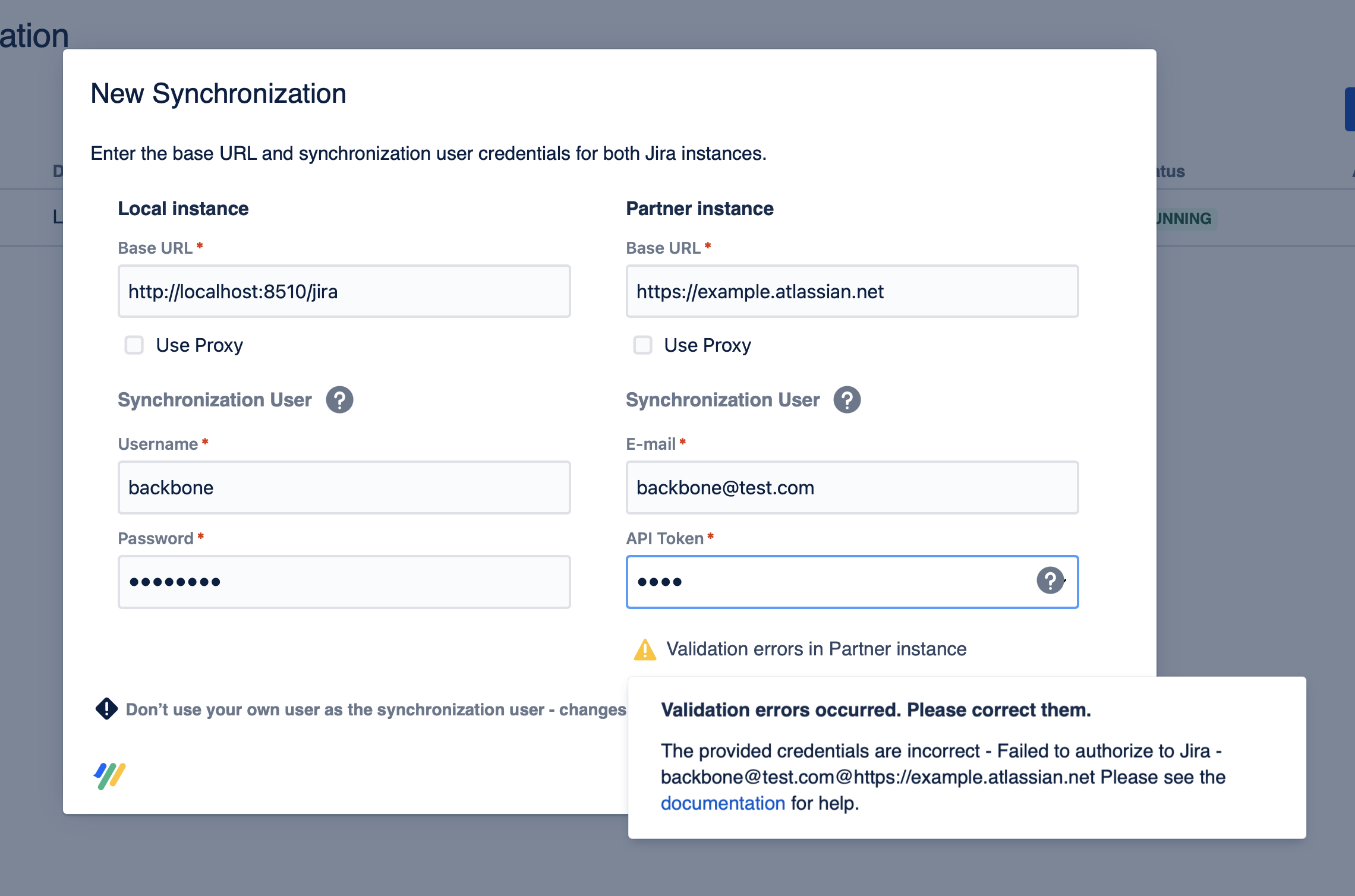Click the yellow validation warning triangle icon
Viewport: 1355px width, 896px height.
[x=645, y=650]
